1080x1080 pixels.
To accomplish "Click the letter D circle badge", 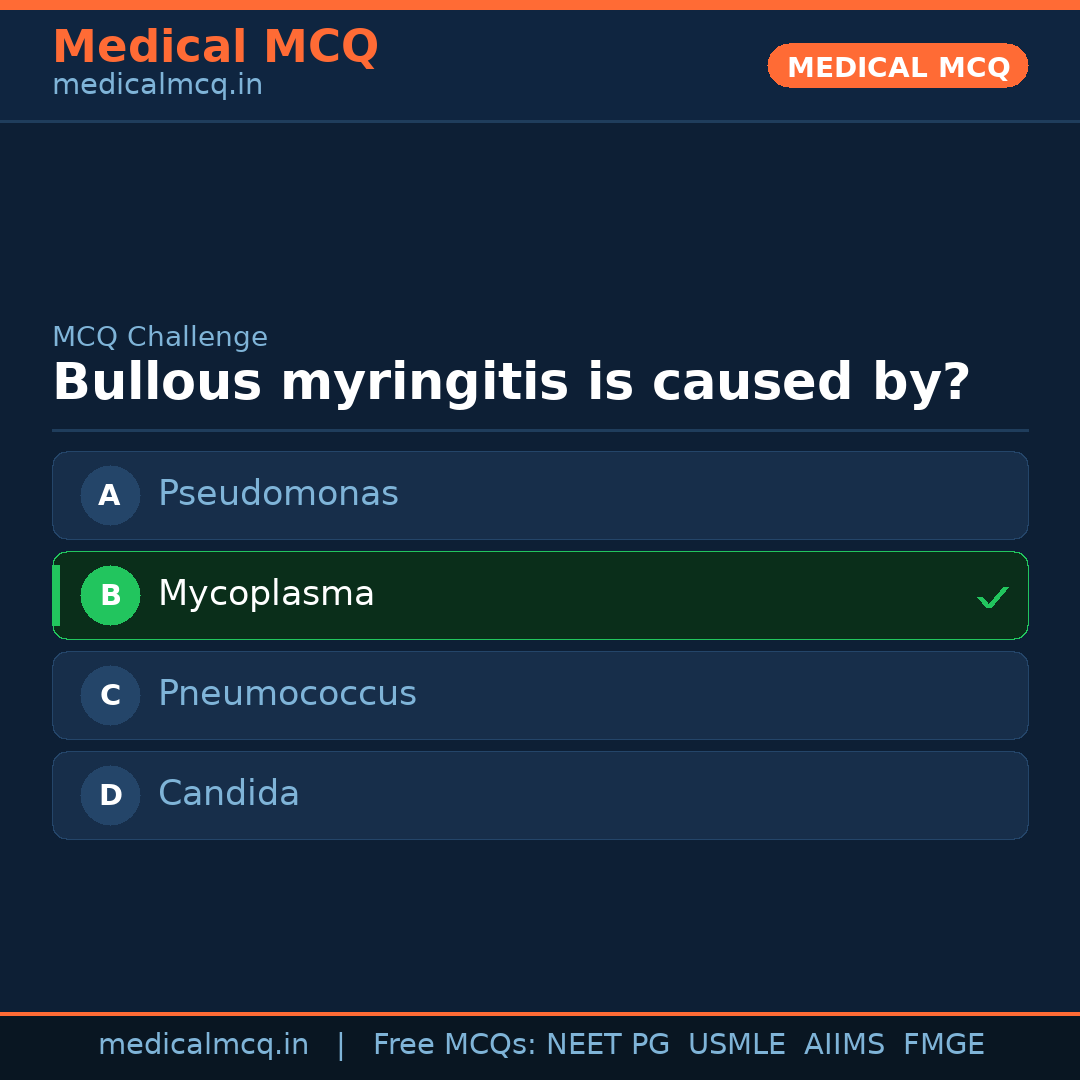I will [110, 795].
